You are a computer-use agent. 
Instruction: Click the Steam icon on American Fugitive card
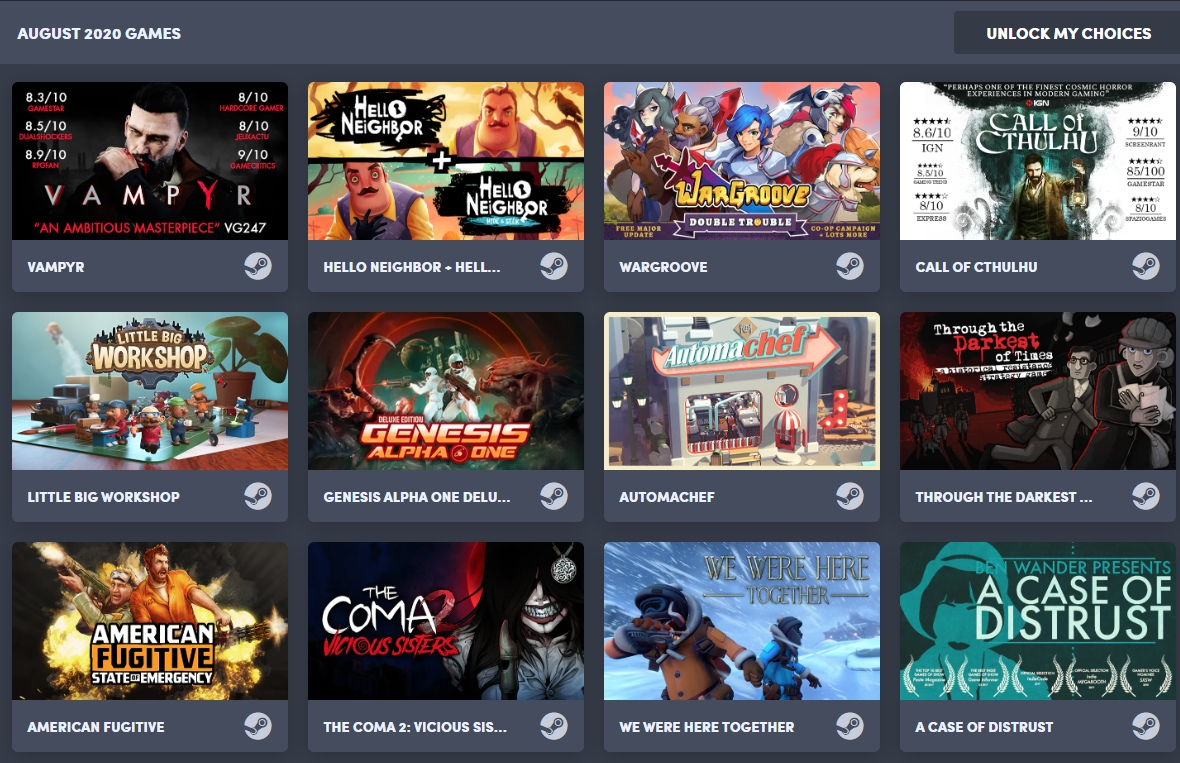pyautogui.click(x=257, y=727)
